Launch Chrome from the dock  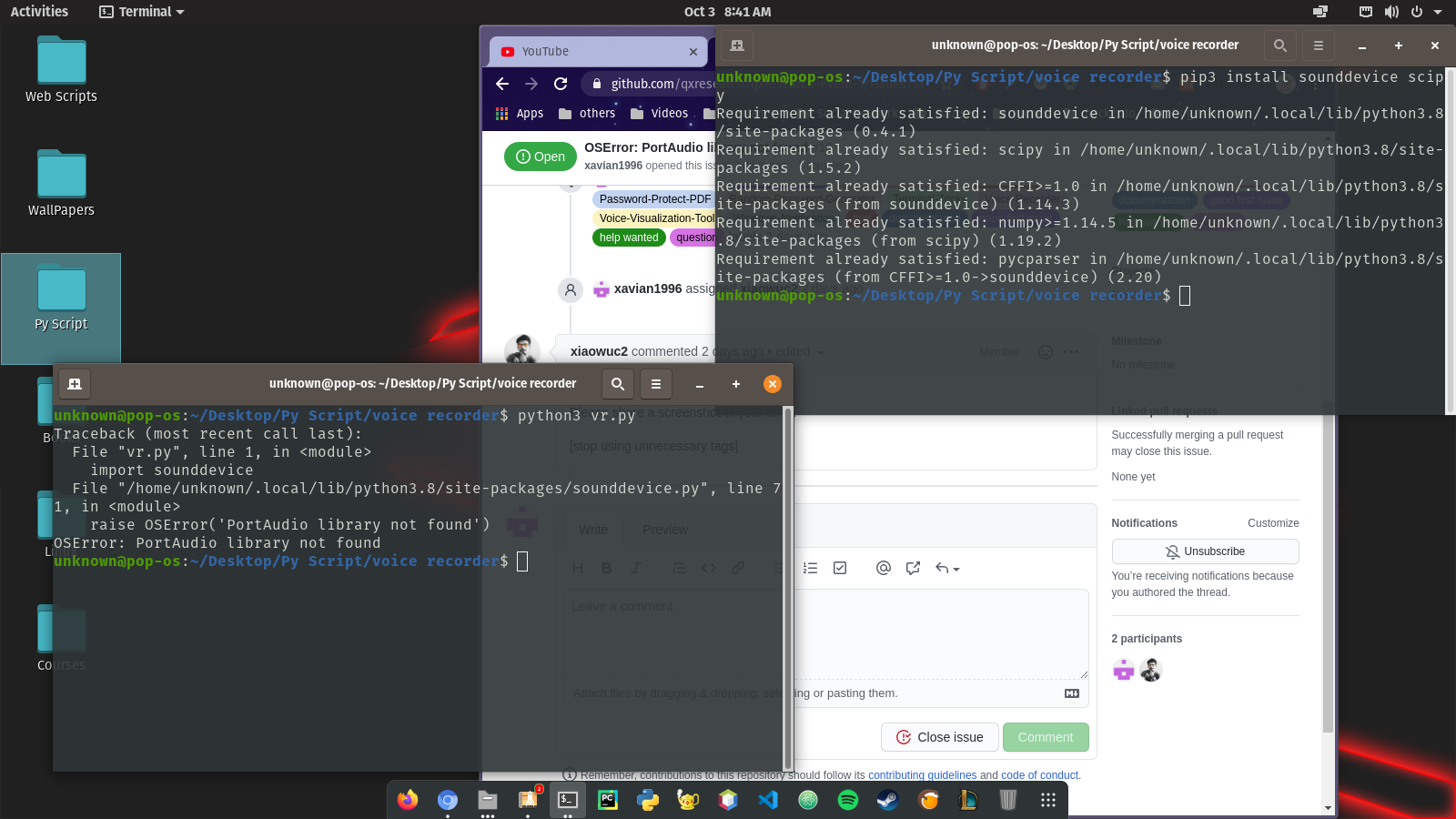tap(448, 800)
